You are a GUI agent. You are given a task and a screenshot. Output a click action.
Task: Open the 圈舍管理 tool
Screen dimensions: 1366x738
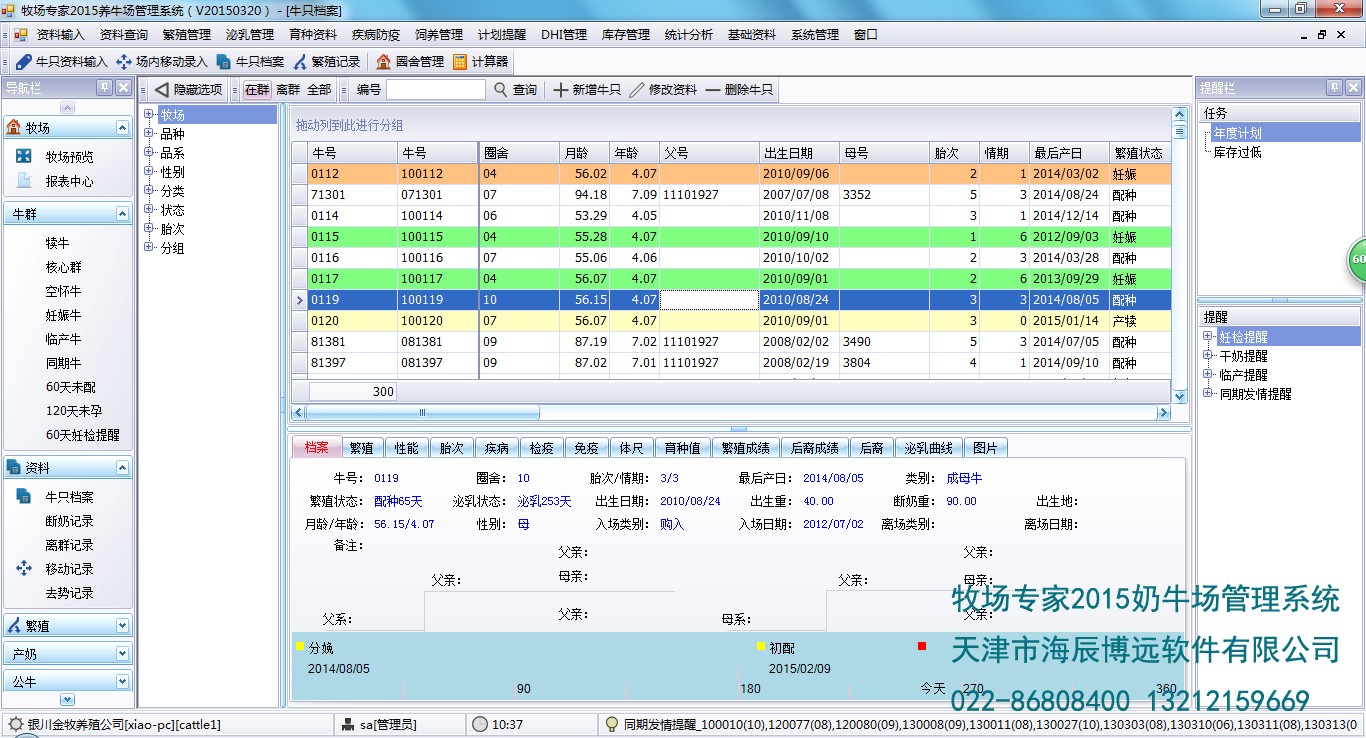(410, 60)
